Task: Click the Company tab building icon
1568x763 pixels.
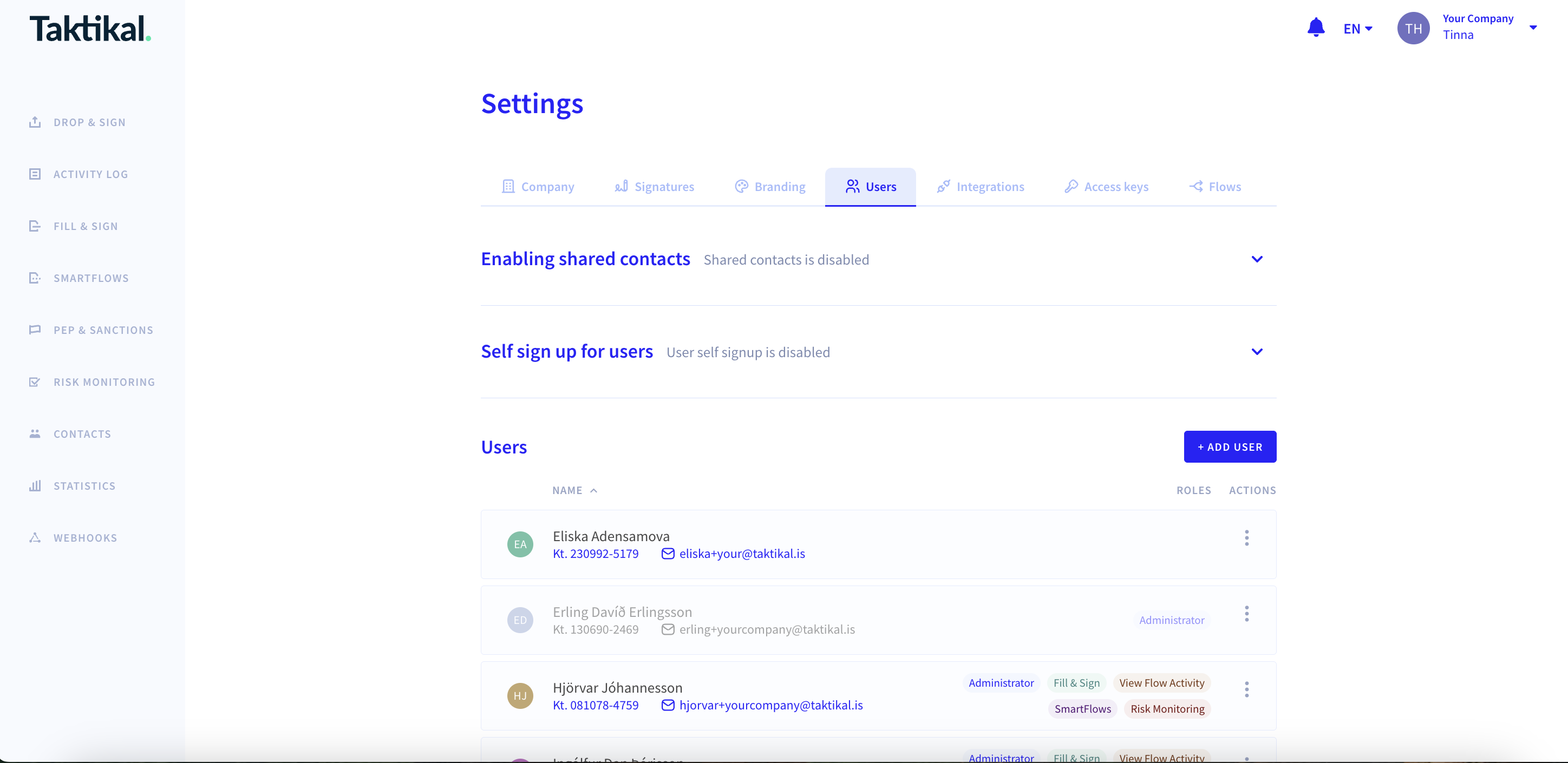Action: [508, 186]
